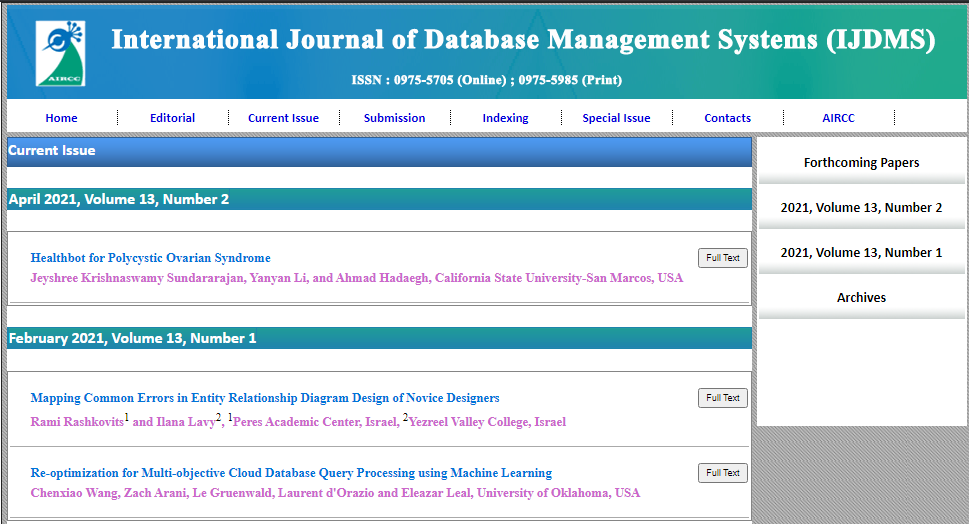This screenshot has height=524, width=969.
Task: Click the Indexing menu item
Action: coord(506,118)
